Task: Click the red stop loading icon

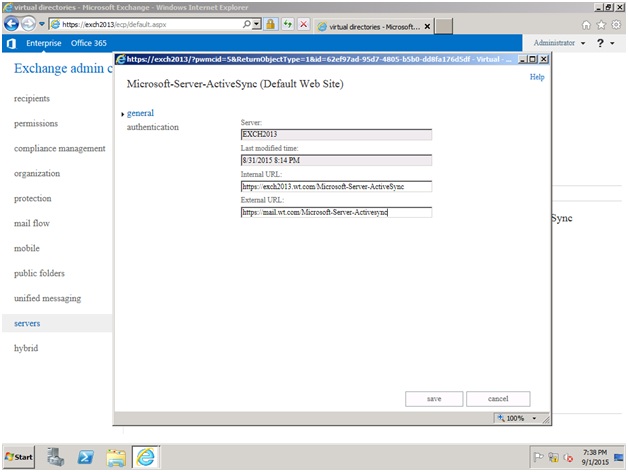Action: point(304,24)
